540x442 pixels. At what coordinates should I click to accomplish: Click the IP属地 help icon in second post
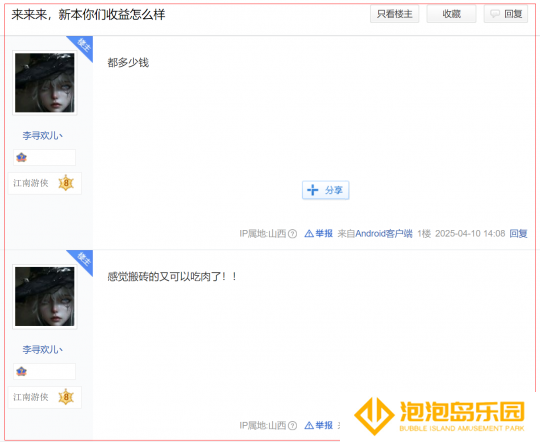292,426
